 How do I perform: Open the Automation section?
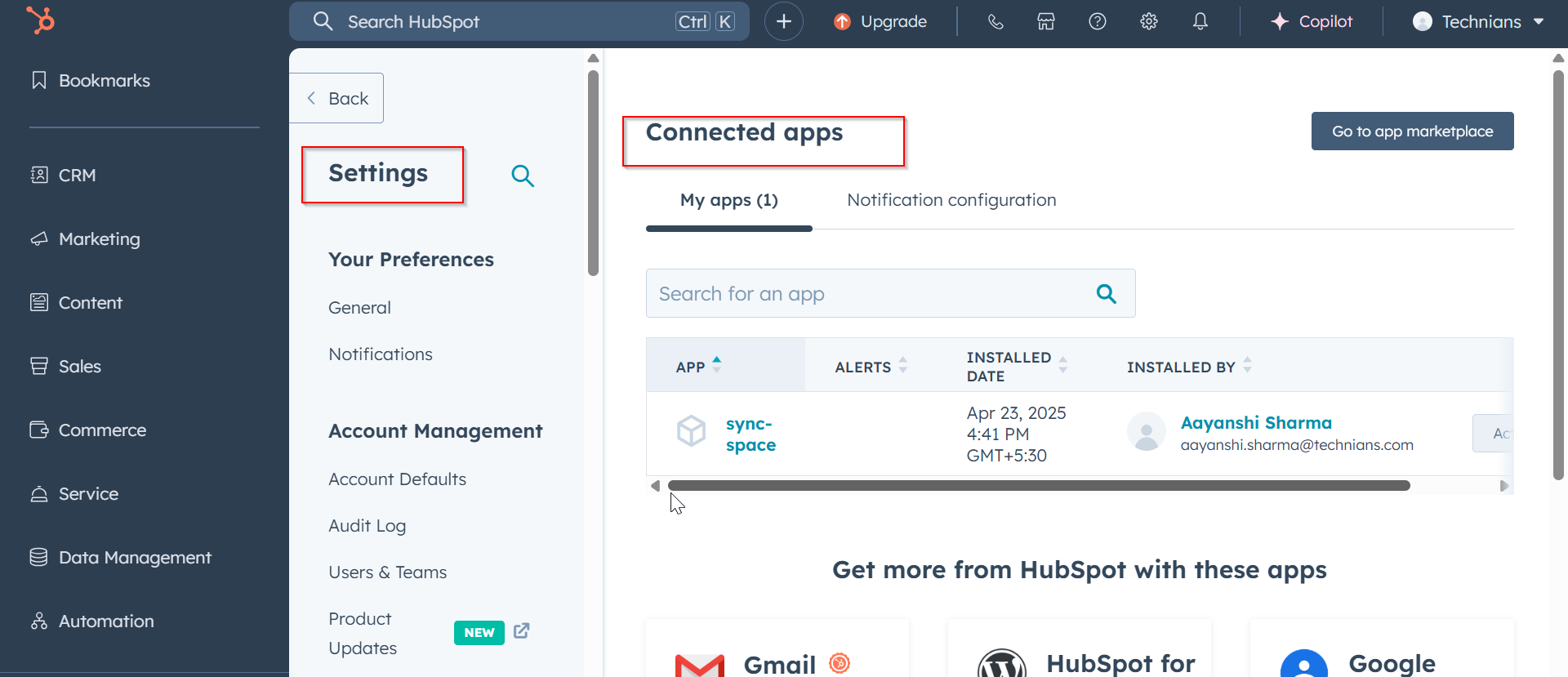[92, 621]
